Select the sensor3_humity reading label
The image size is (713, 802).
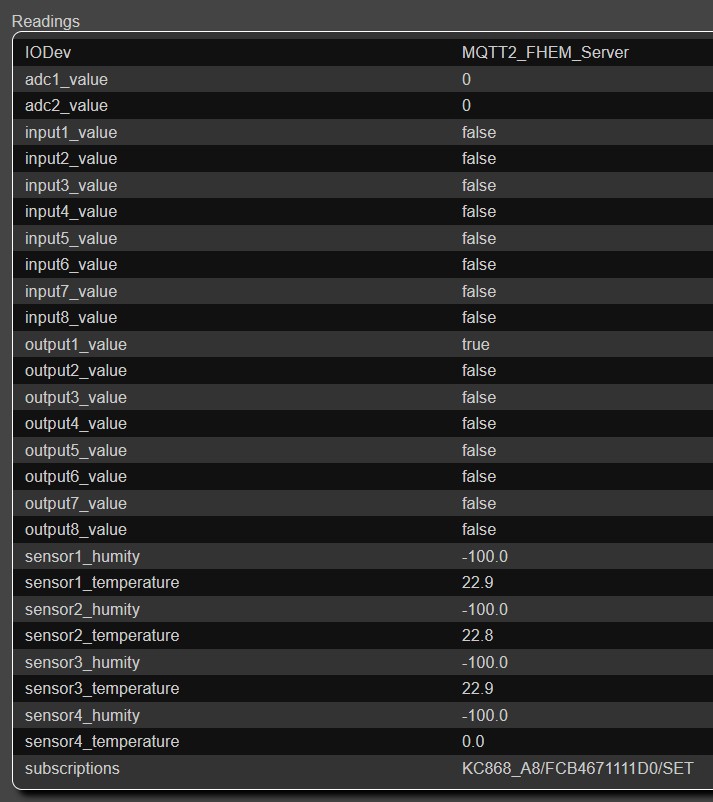click(82, 662)
